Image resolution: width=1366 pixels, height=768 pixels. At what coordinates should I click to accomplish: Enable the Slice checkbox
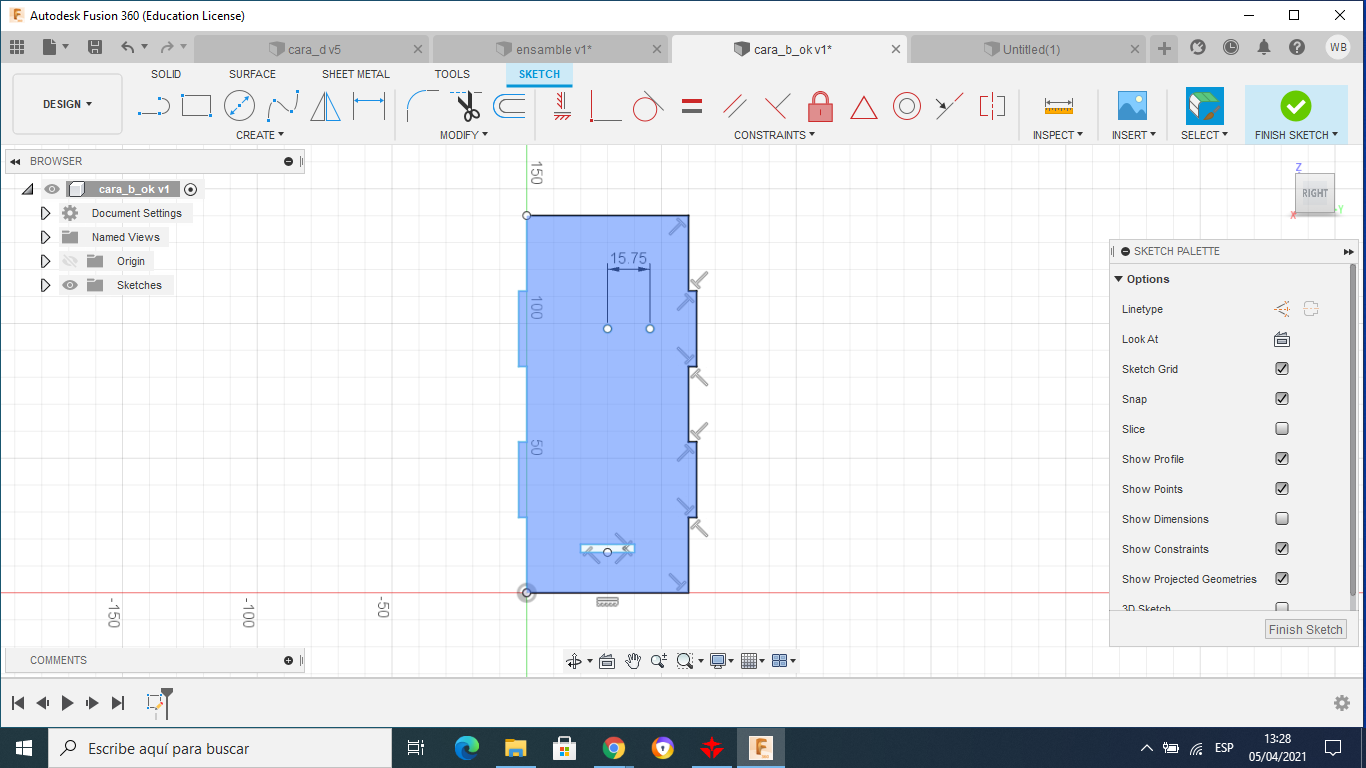click(x=1282, y=429)
